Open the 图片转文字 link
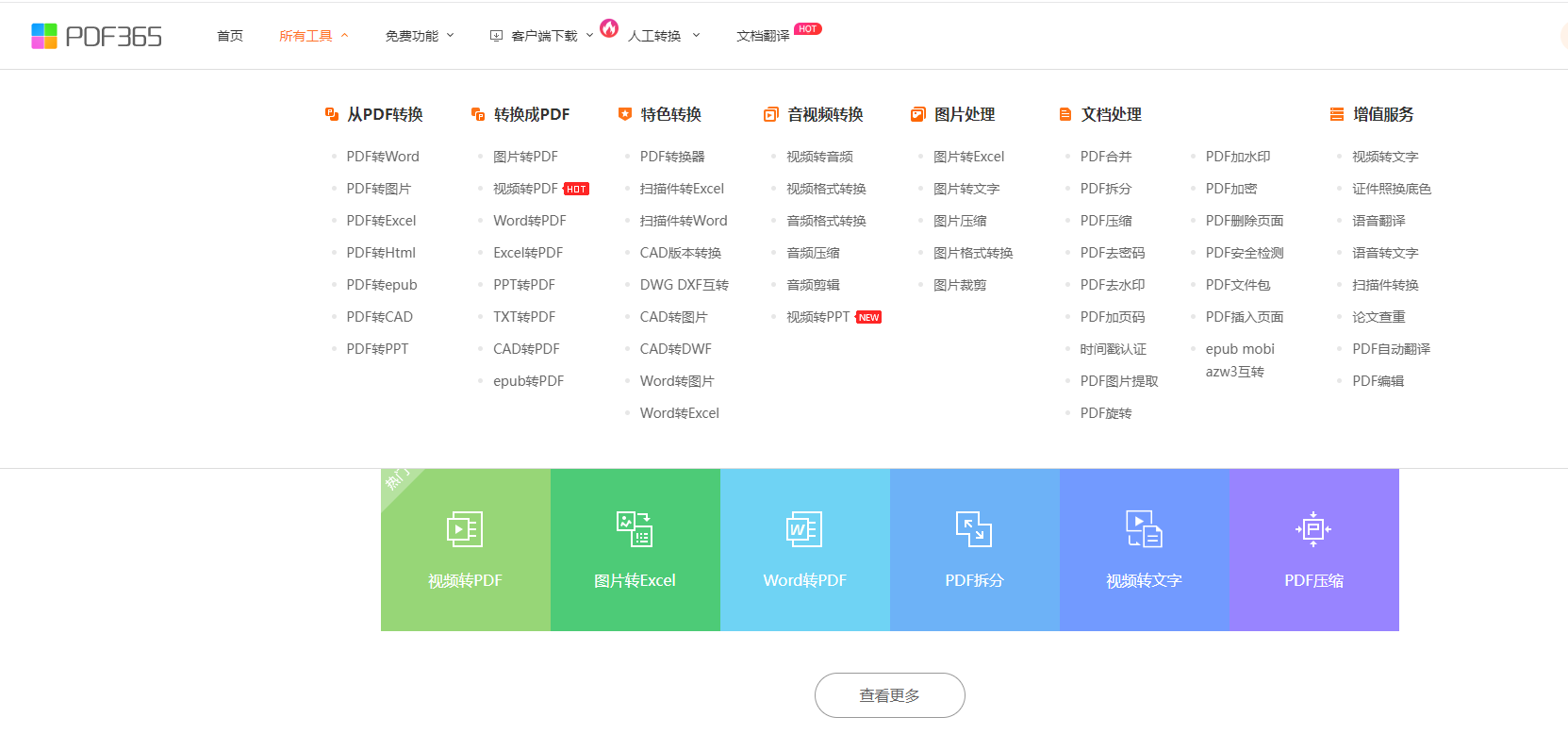 [x=966, y=189]
